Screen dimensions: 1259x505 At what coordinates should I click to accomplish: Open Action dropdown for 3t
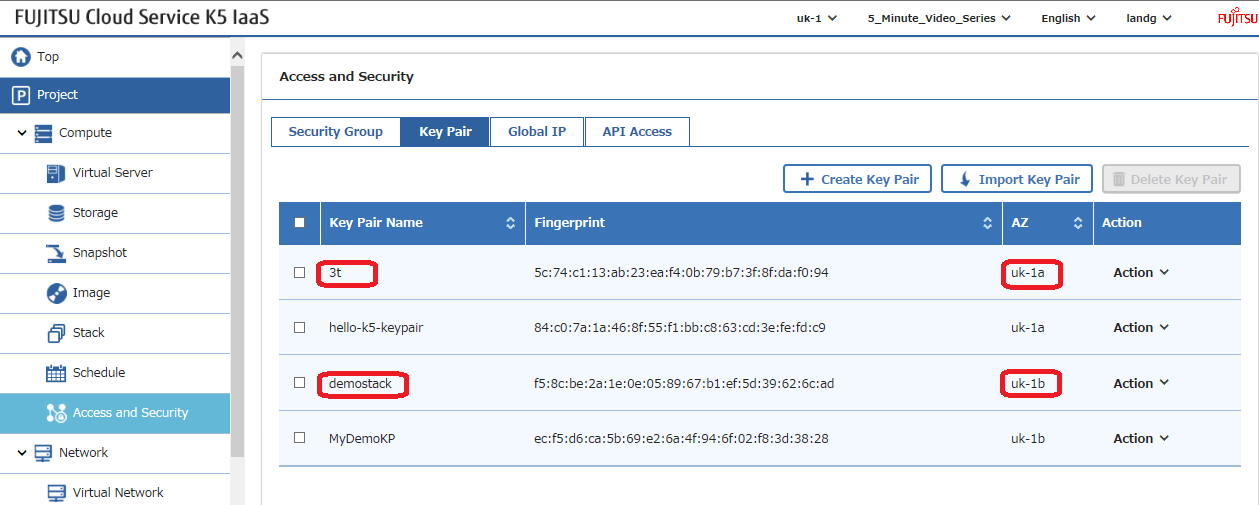1141,273
